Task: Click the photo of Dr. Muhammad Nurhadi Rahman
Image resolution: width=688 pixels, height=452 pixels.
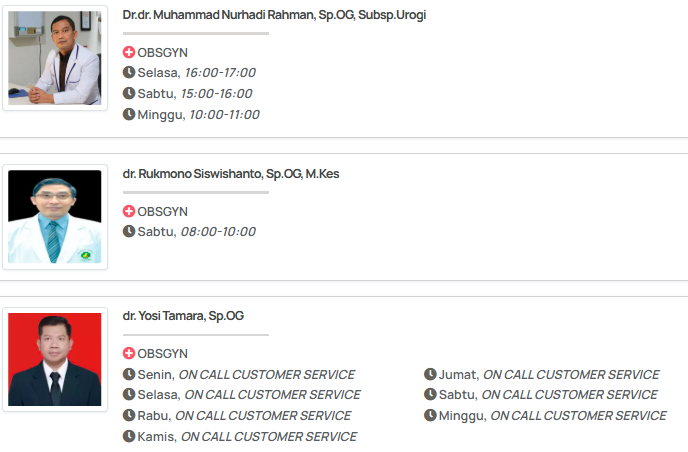Action: [x=55, y=58]
